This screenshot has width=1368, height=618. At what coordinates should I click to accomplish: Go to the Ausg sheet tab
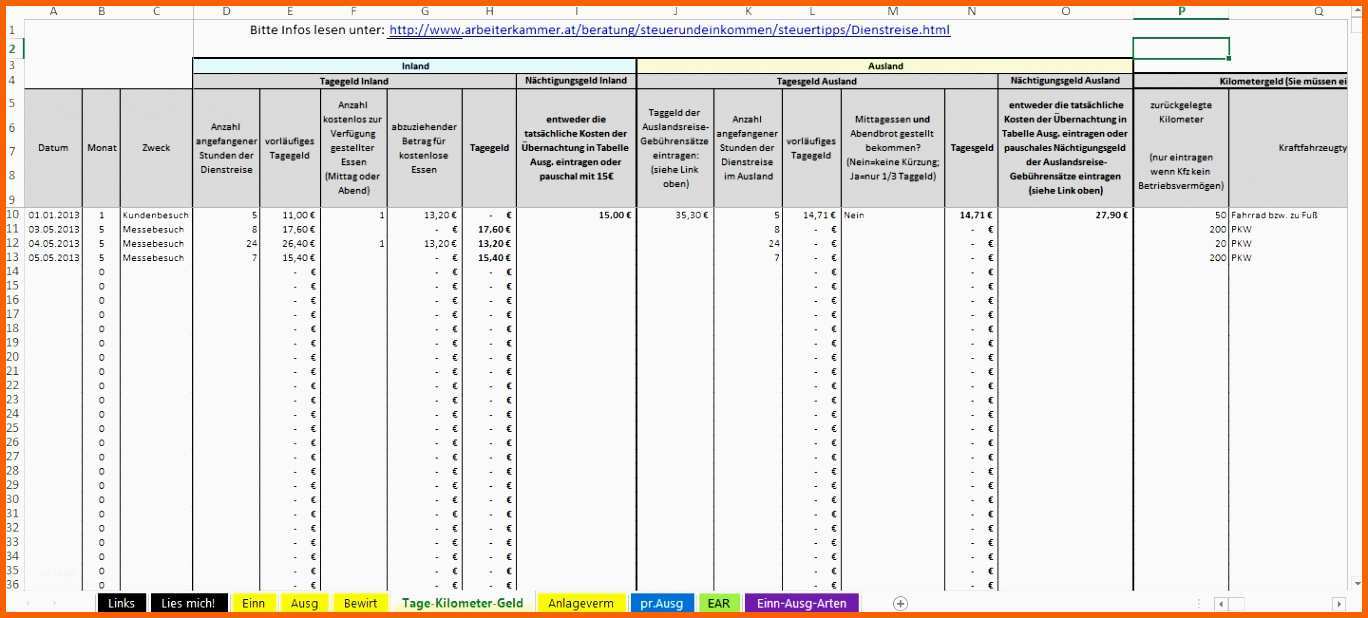(x=304, y=603)
